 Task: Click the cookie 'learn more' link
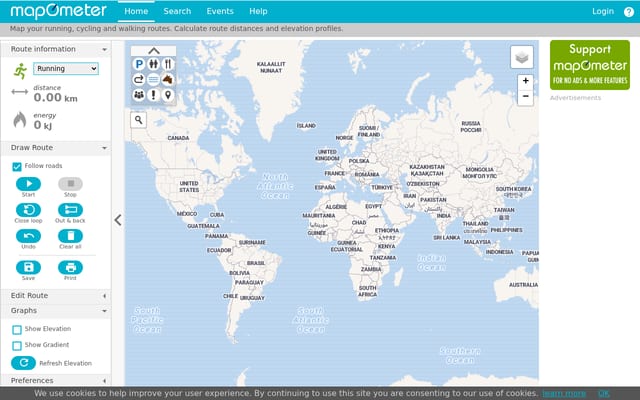(564, 393)
